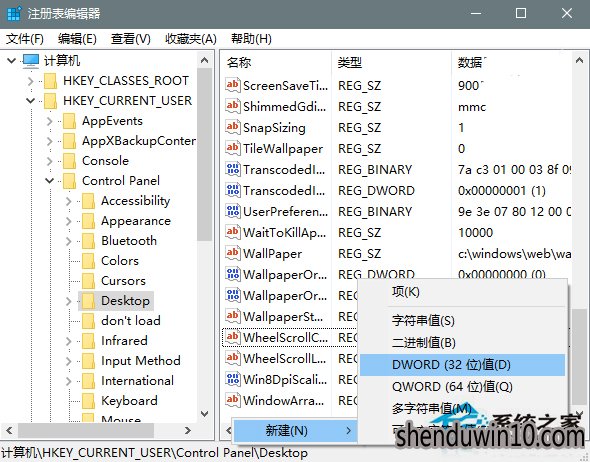Click the Colors folder icon in the tree
Viewport: 590px width, 462px height.
(x=88, y=261)
